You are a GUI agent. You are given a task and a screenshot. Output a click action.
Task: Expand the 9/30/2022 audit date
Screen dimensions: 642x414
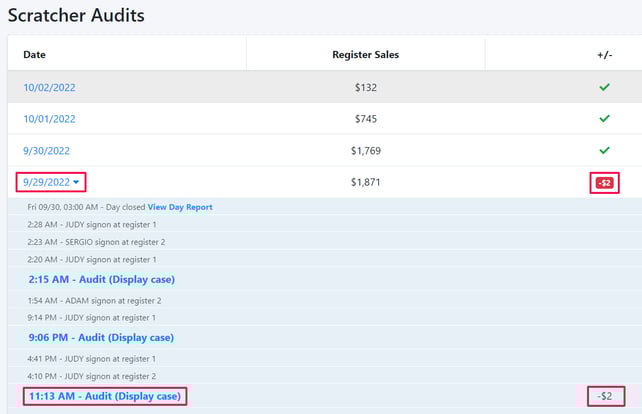46,151
